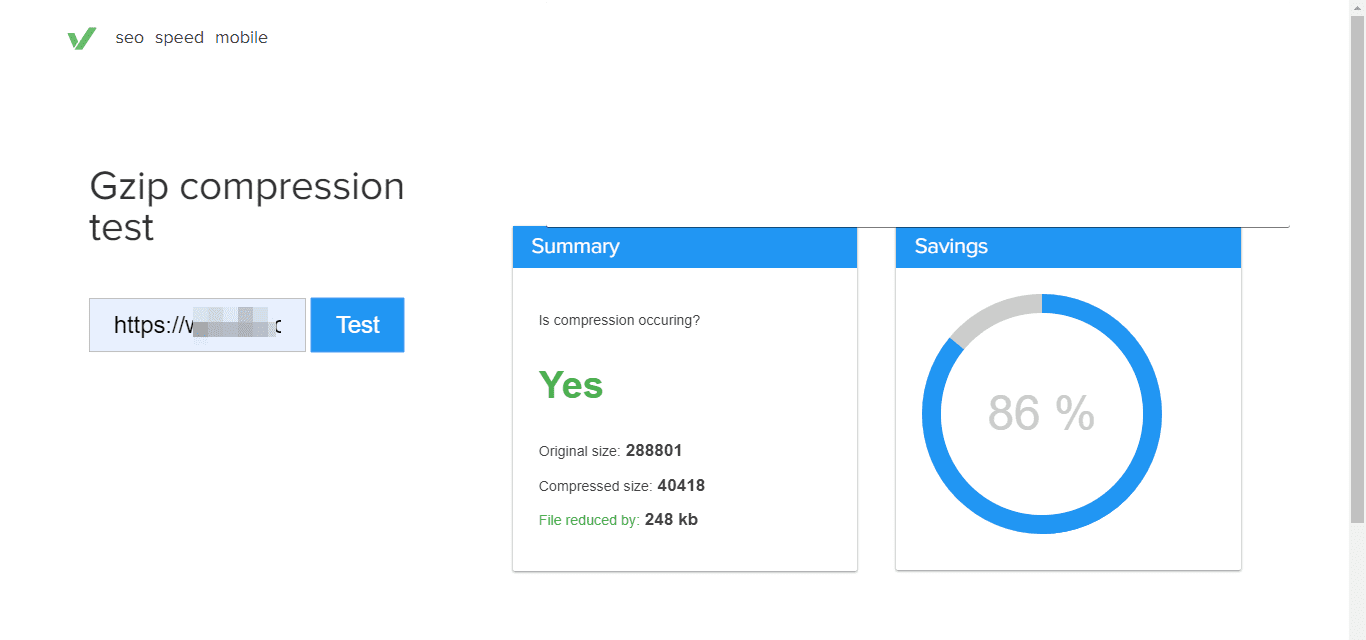Open the speed navigation link
The width and height of the screenshot is (1366, 640).
[x=179, y=38]
